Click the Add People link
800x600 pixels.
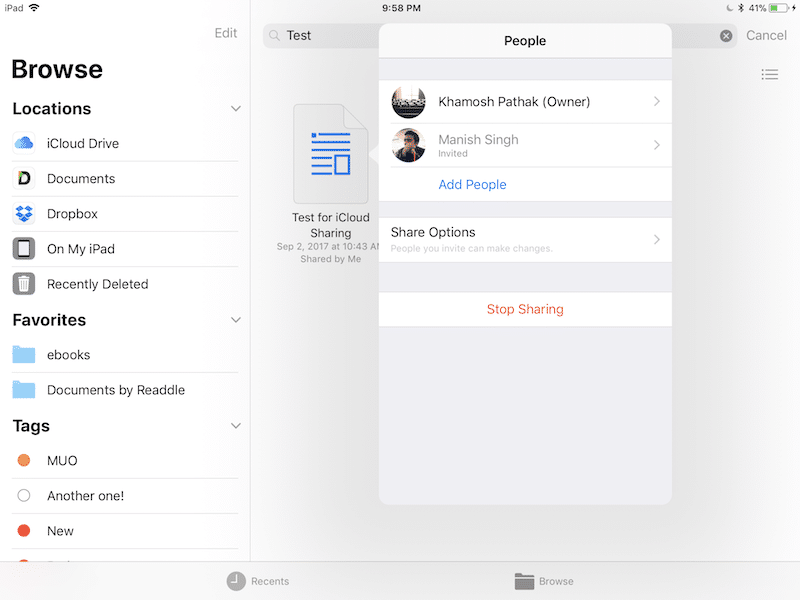pos(472,185)
